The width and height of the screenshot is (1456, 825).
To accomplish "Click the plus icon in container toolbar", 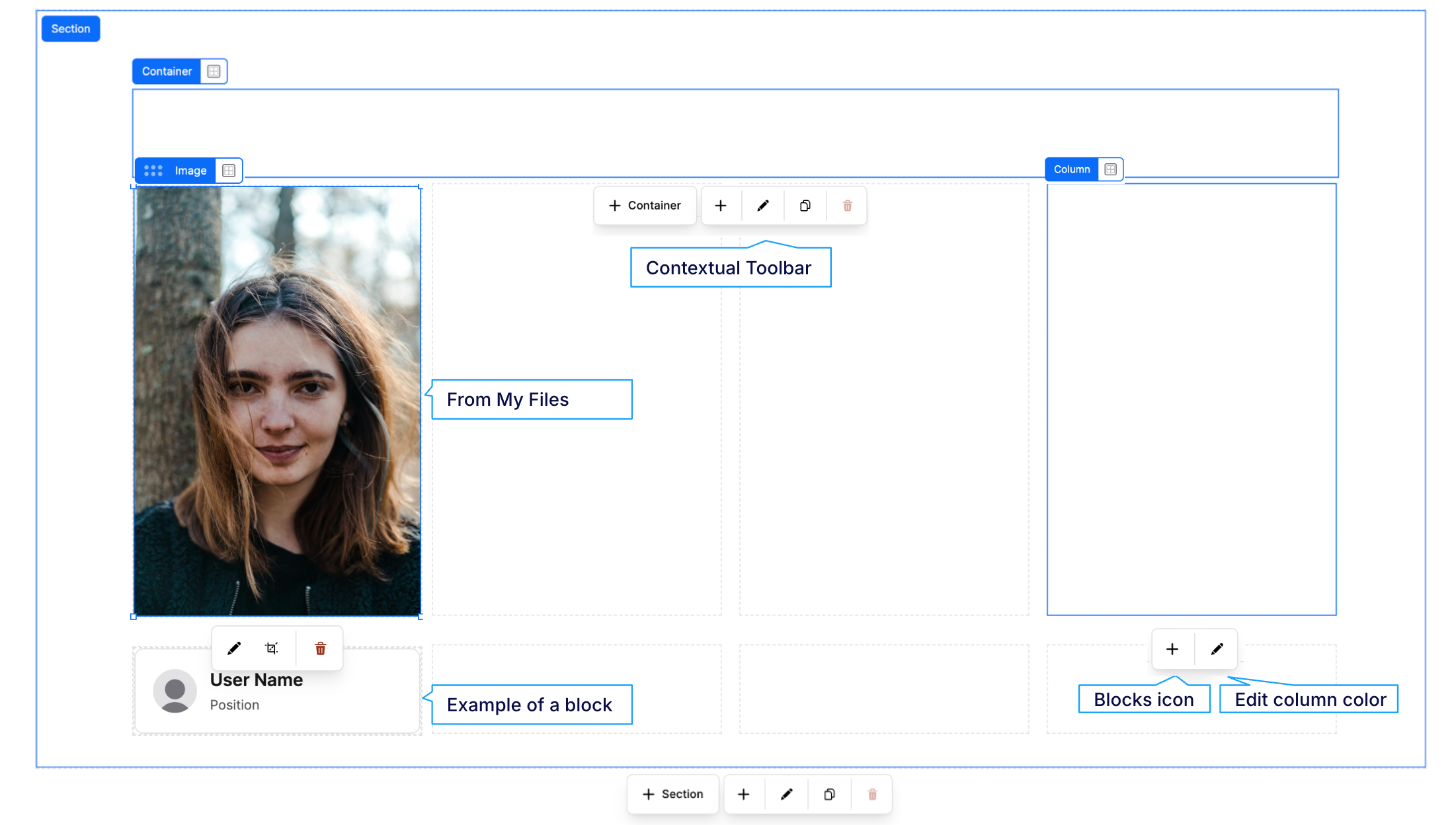I will [x=721, y=206].
